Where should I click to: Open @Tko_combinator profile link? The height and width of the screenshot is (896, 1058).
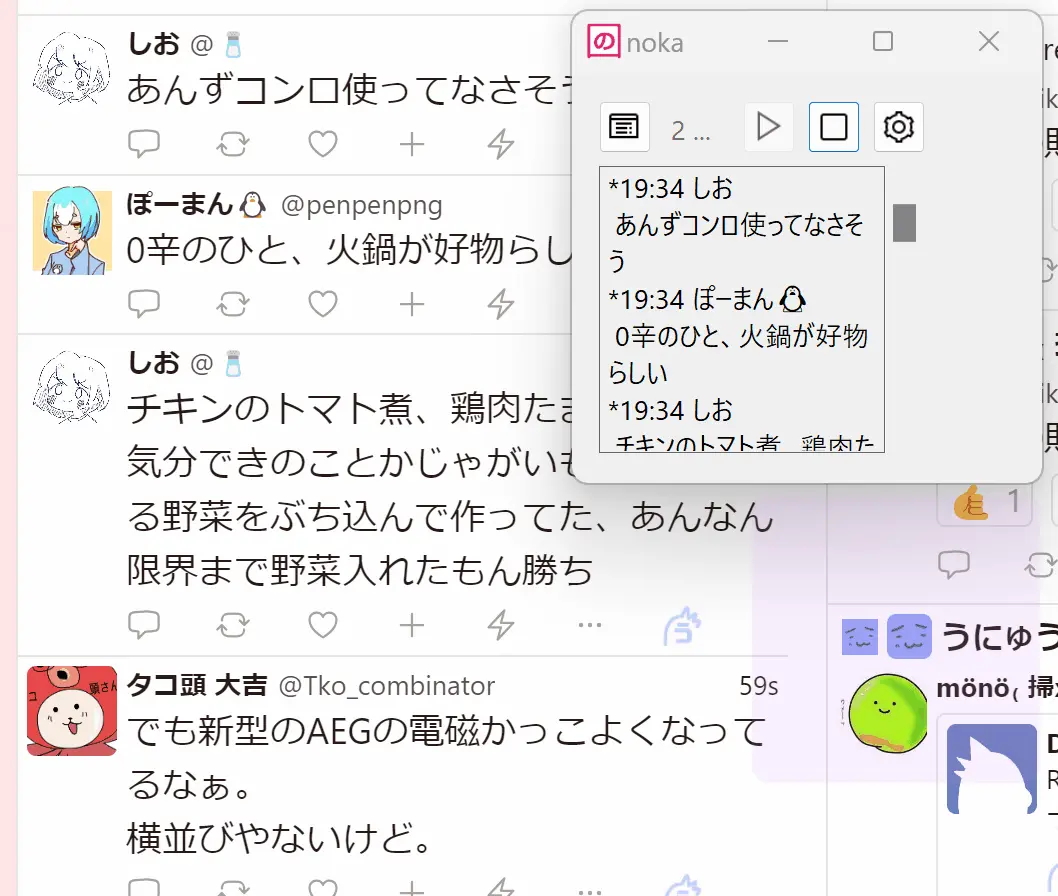coord(386,686)
